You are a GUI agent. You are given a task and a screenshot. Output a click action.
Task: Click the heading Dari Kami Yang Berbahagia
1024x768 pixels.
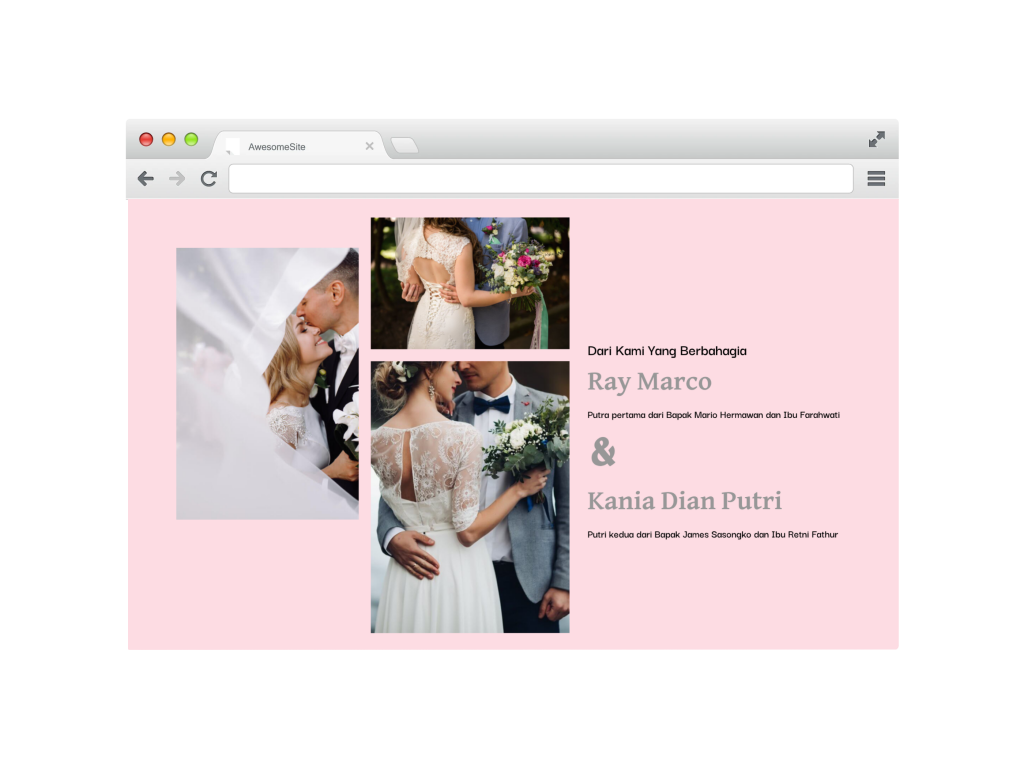(x=667, y=351)
